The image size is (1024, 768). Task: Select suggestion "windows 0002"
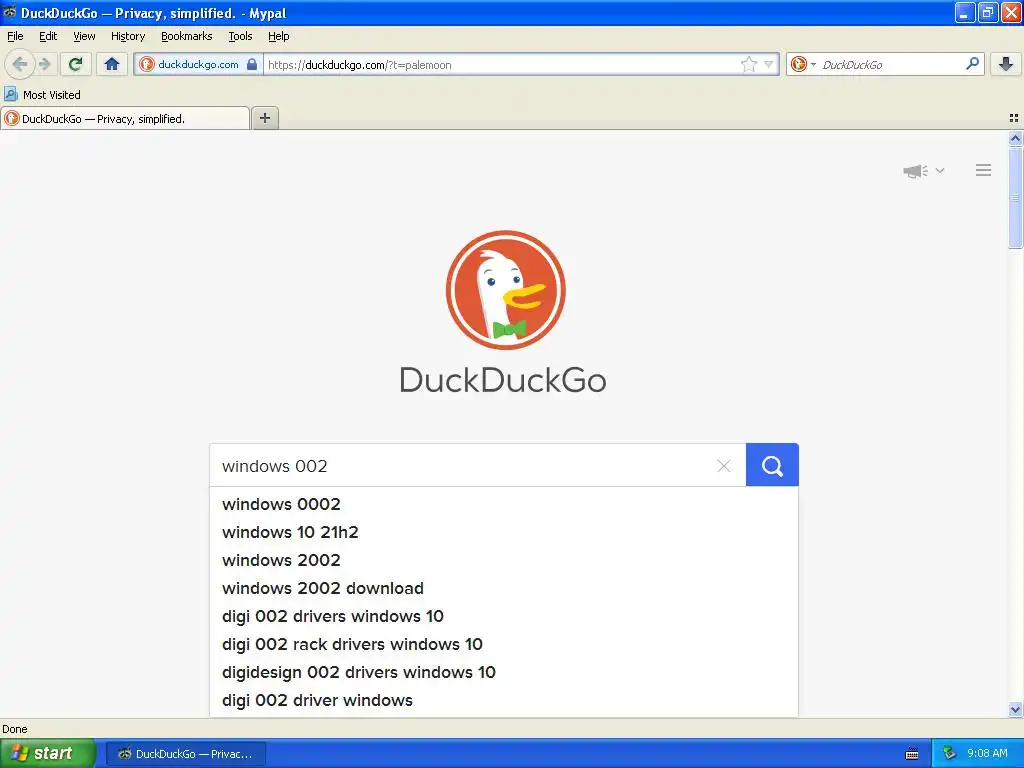(x=504, y=504)
